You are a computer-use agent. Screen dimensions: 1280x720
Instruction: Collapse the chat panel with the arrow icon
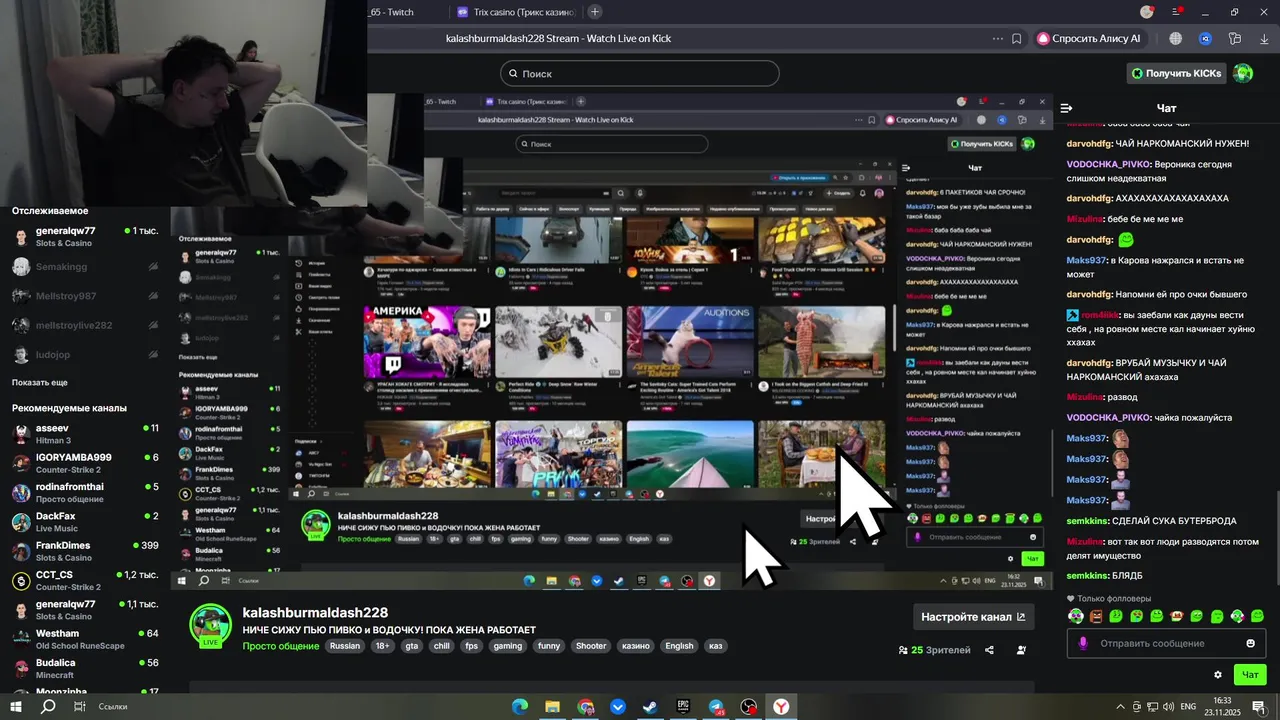tap(1066, 108)
